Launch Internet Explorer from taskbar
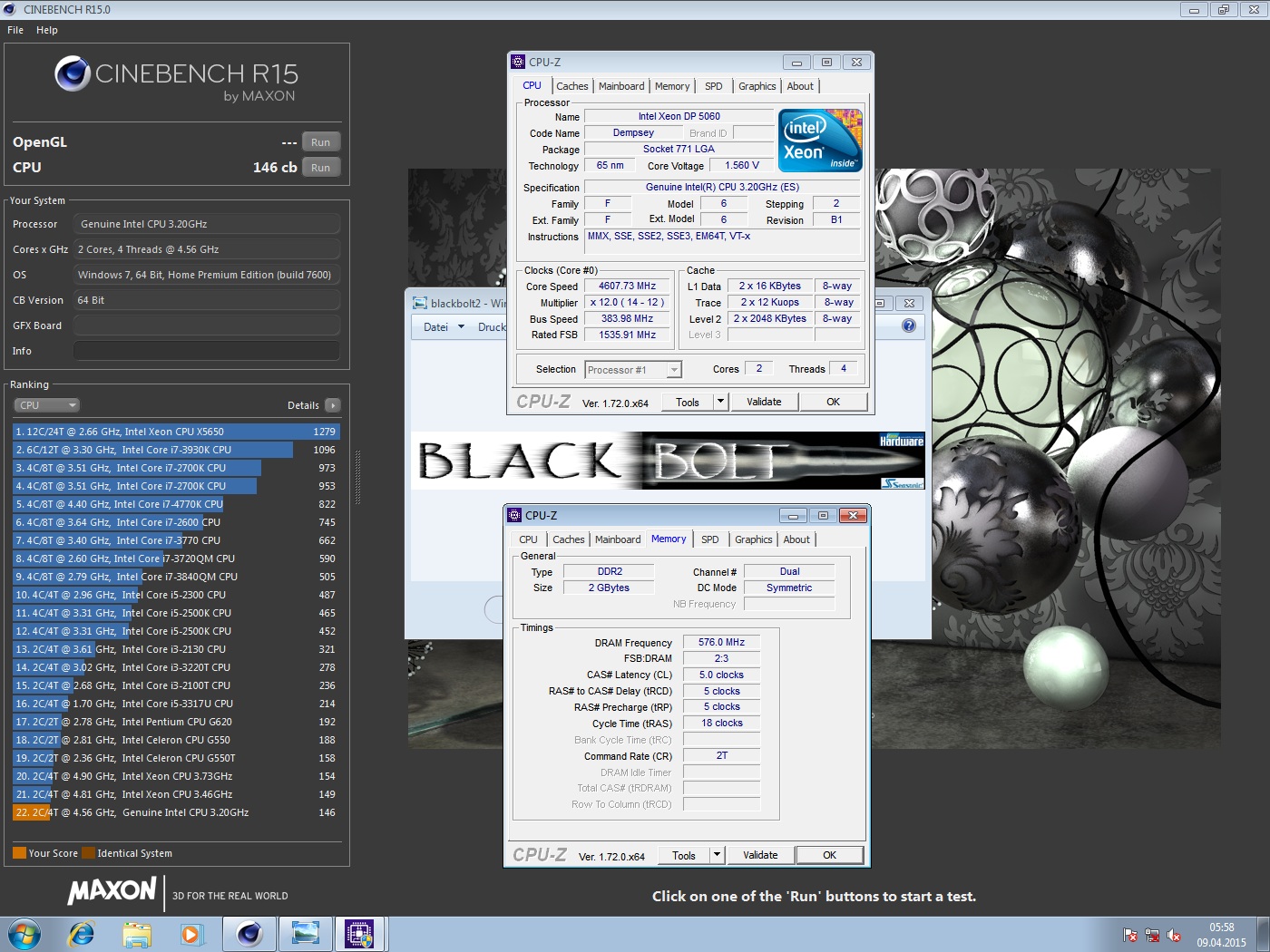 click(x=82, y=934)
